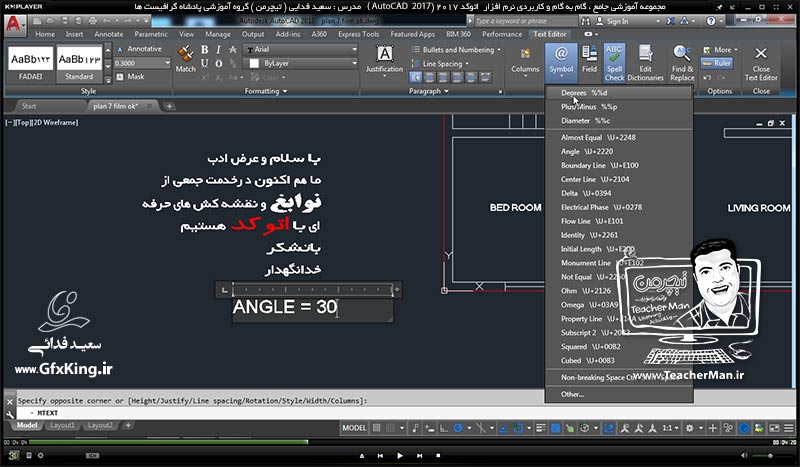The image size is (800, 467).
Task: Toggle Spell Check on or off
Action: tap(614, 63)
